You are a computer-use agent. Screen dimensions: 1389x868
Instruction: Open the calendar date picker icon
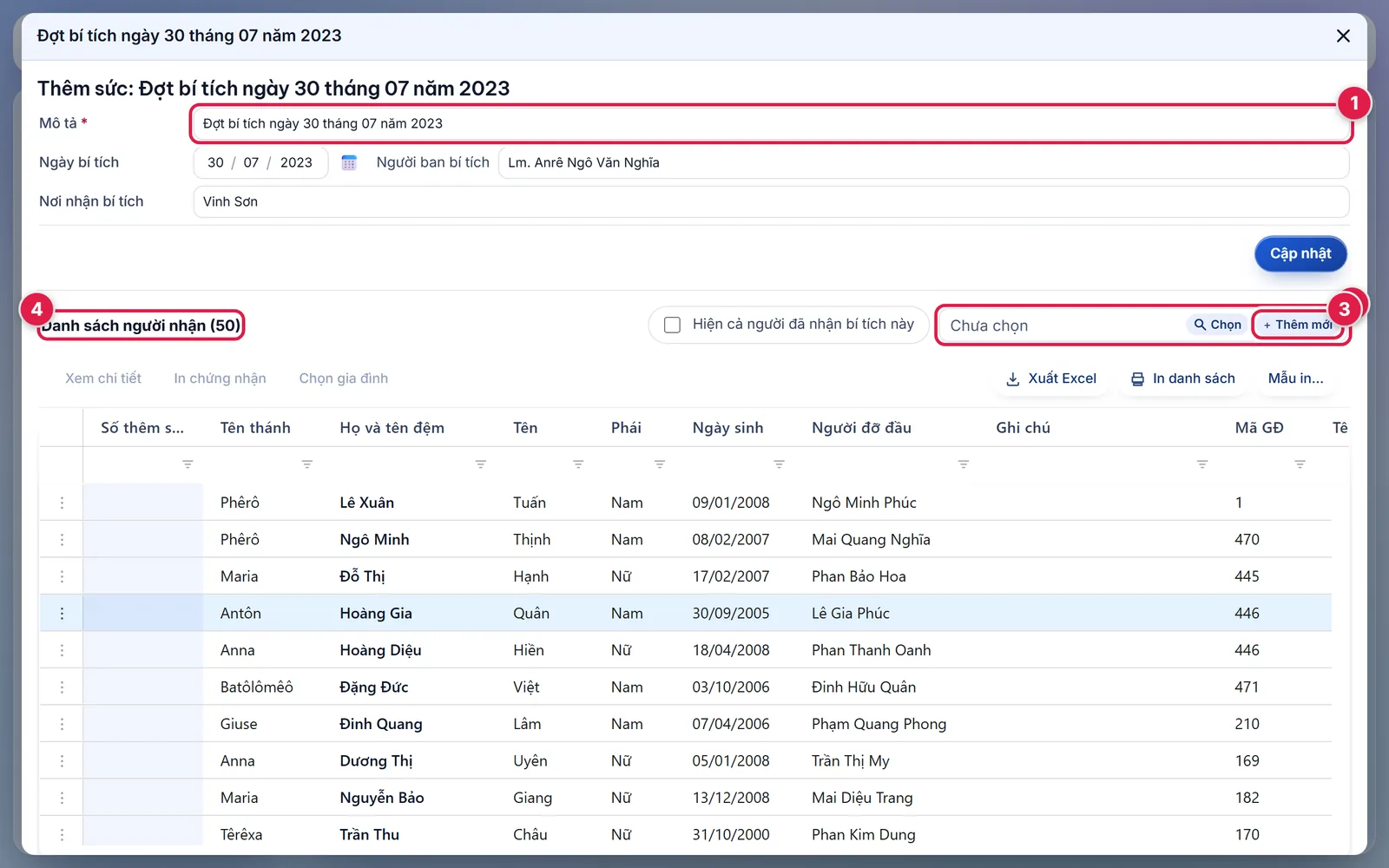pos(349,162)
